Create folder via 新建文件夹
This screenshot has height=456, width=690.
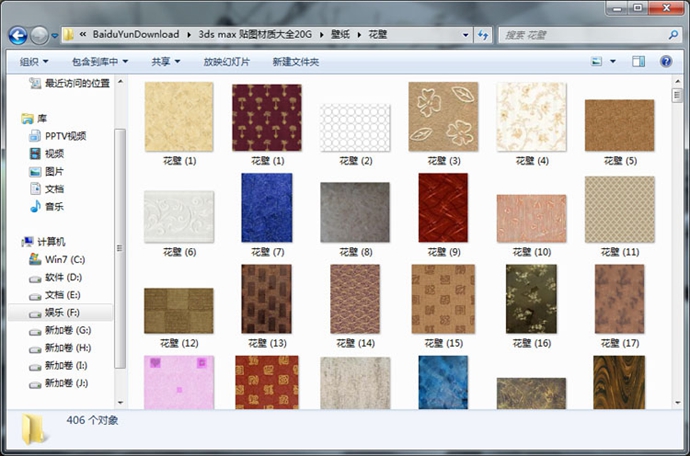(x=296, y=62)
